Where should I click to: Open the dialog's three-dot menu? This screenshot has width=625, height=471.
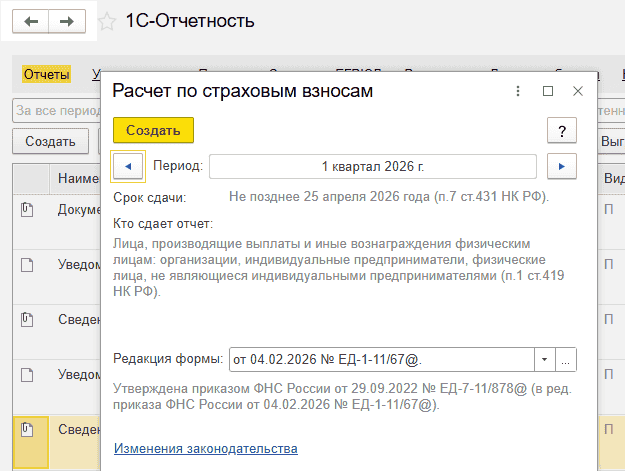pos(518,91)
